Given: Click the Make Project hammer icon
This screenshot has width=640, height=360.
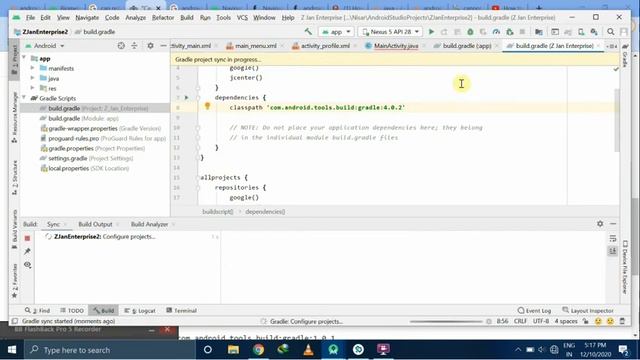Looking at the screenshot, I should click(308, 32).
